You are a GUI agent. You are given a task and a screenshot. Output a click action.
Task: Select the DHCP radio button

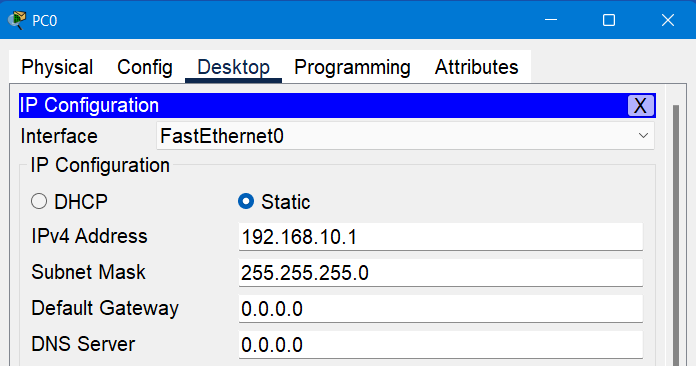point(39,201)
